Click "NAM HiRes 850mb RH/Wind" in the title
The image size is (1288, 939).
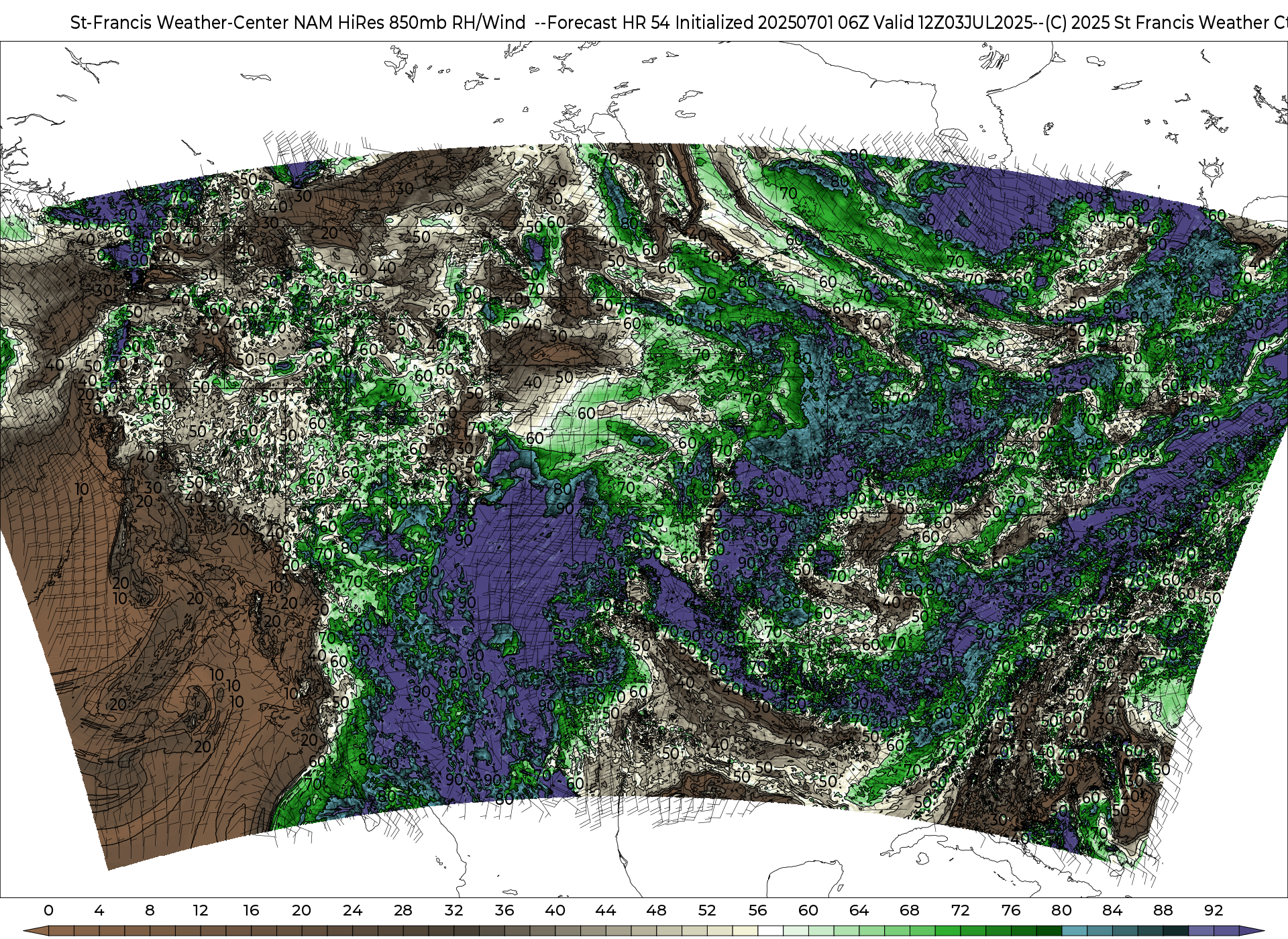pyautogui.click(x=410, y=23)
